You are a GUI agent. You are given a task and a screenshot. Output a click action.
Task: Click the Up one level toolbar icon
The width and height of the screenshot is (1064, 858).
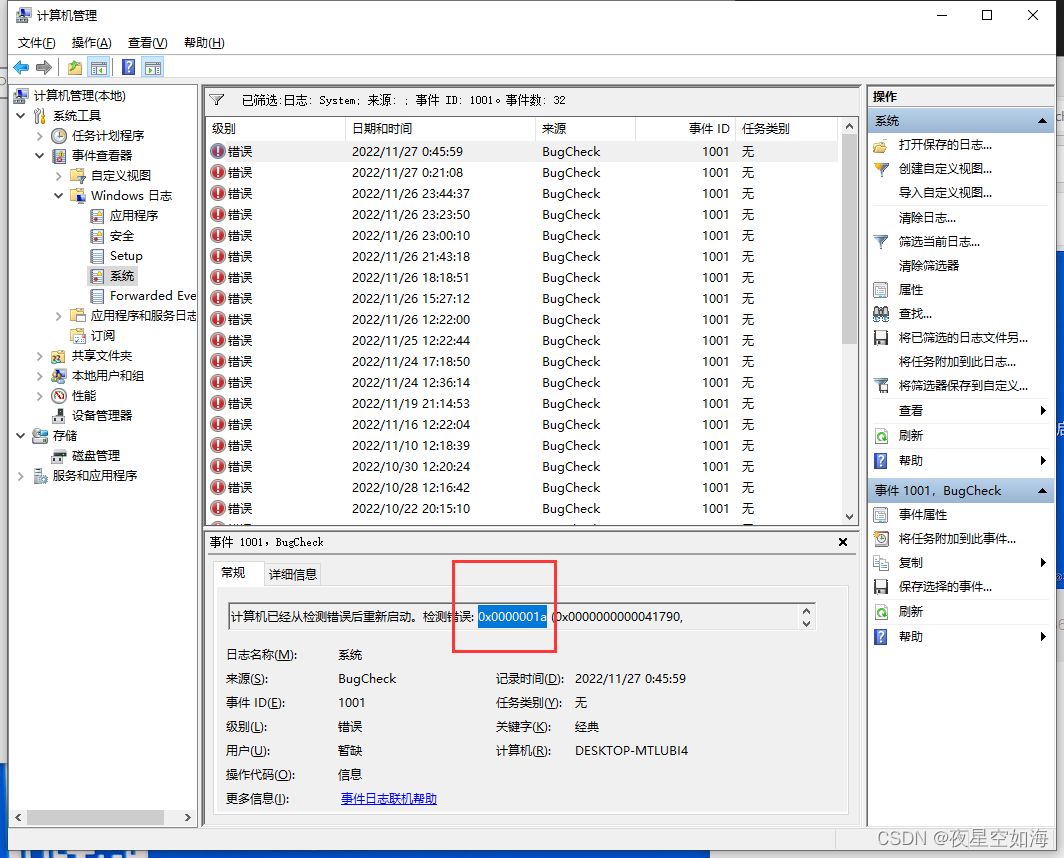[x=75, y=67]
